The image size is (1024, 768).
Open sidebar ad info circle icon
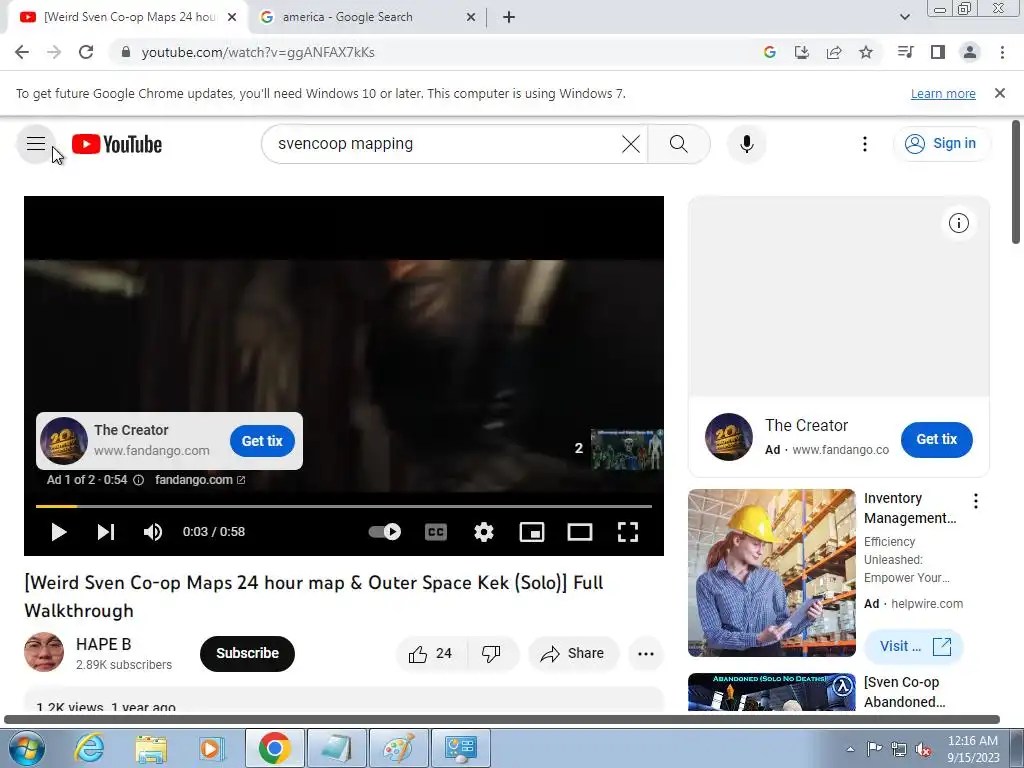(959, 223)
